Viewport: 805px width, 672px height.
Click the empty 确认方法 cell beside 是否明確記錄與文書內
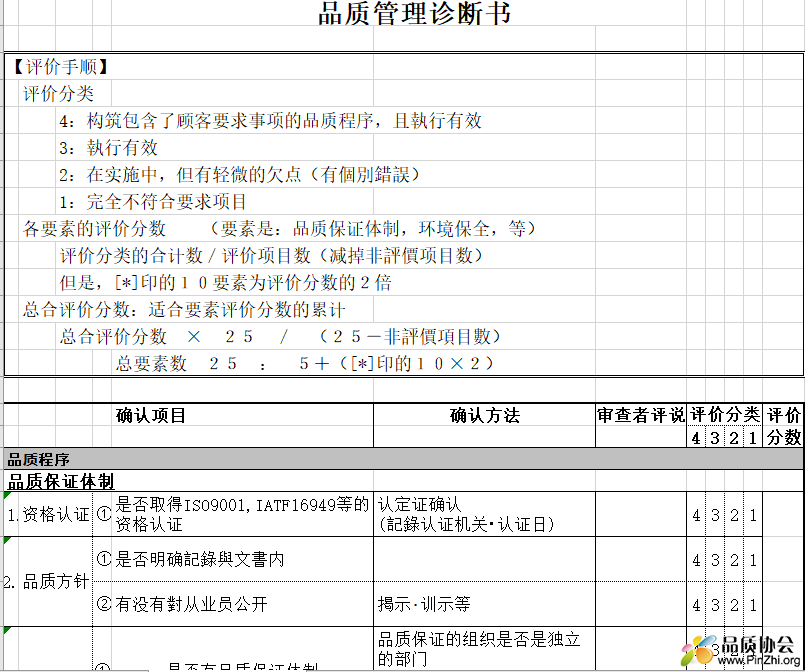click(485, 560)
